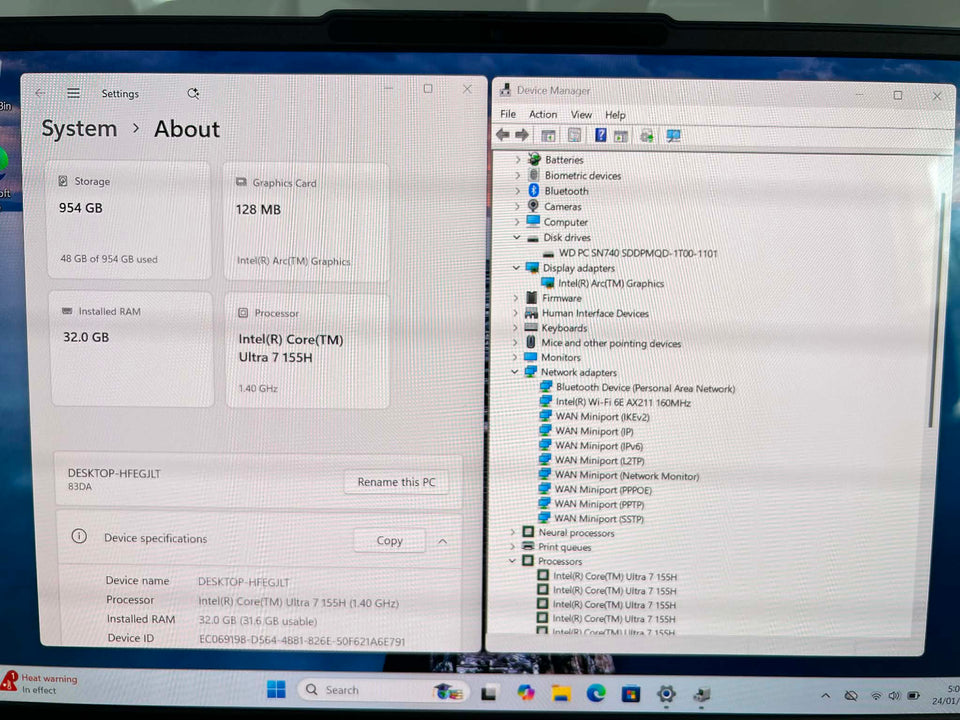Click the Copilot icon in the taskbar
Viewport: 960px width, 720px height.
(526, 692)
